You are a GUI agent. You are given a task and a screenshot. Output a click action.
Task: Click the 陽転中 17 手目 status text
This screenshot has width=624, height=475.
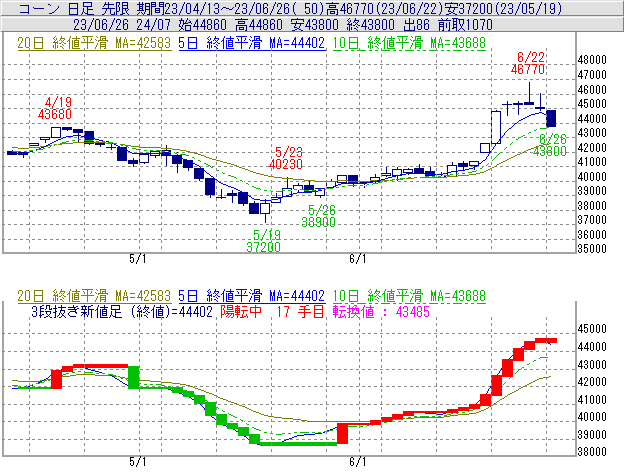[272, 311]
